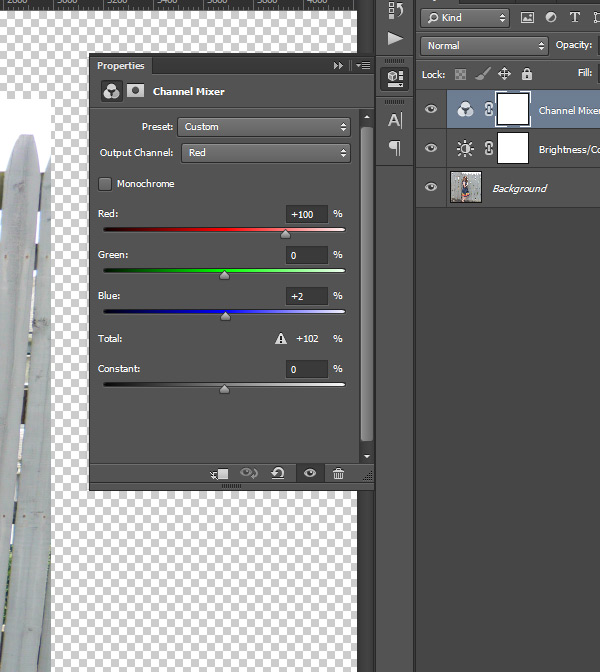600x672 pixels.
Task: Enable the Monochrome checkbox
Action: point(105,184)
